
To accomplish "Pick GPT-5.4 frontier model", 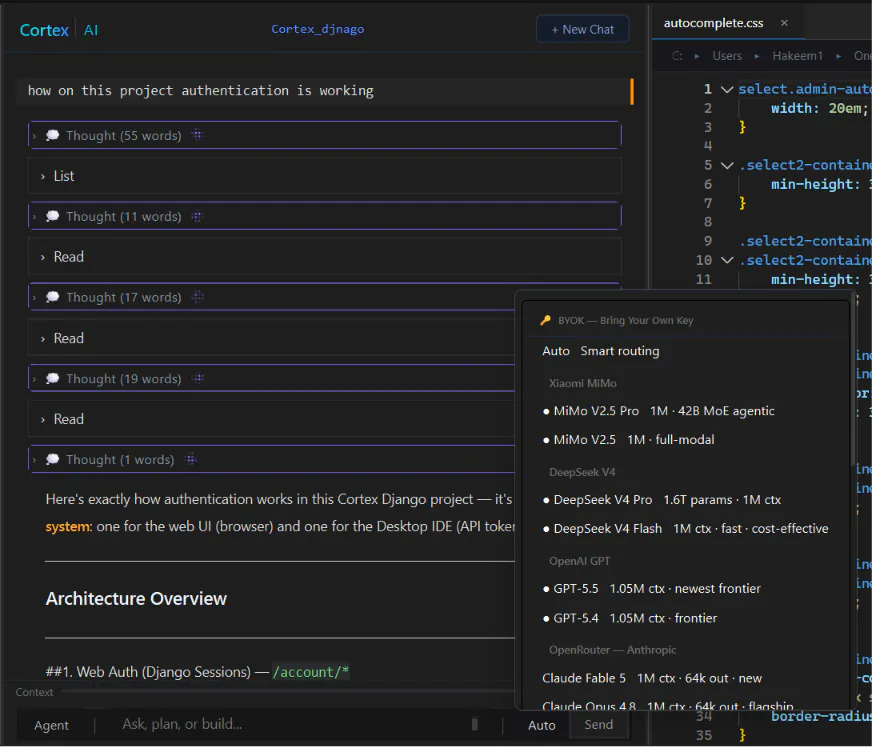I will (x=686, y=619).
